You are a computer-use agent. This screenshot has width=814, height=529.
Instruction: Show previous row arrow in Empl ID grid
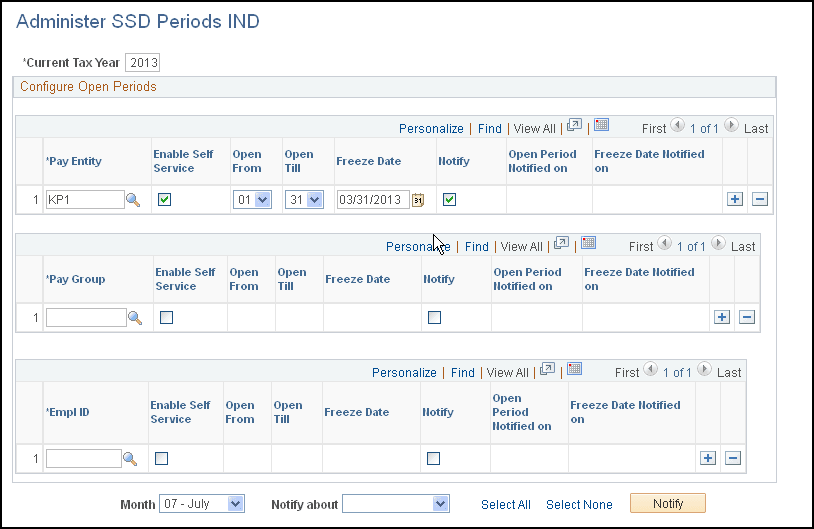pos(650,369)
